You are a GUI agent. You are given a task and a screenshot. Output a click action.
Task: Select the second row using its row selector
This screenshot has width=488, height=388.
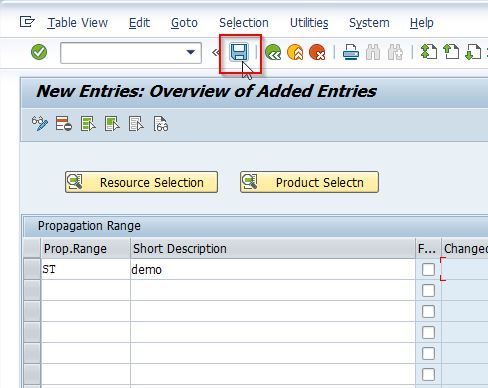click(x=32, y=290)
